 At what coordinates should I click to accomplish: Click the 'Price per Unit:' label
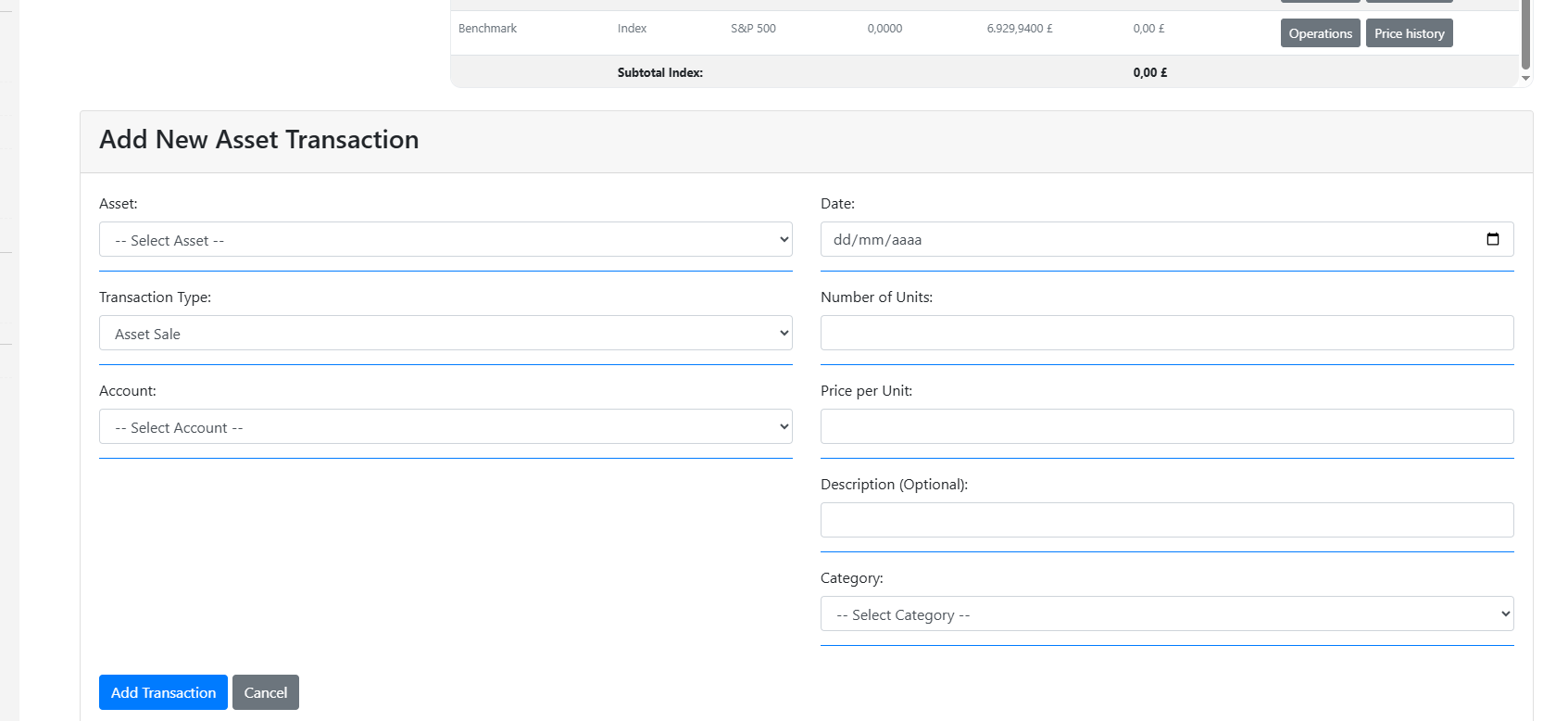[866, 391]
